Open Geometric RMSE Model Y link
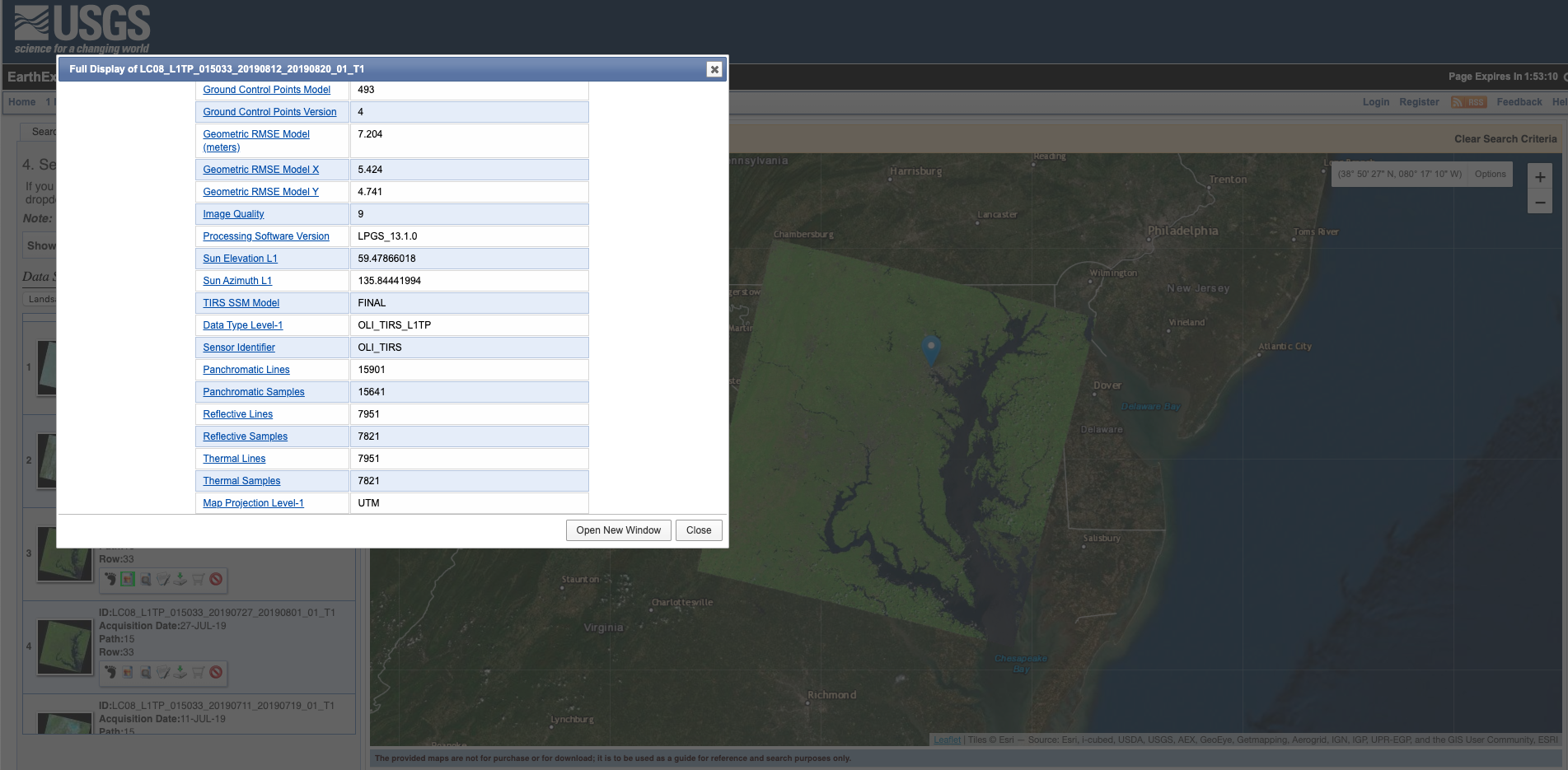The height and width of the screenshot is (770, 1568). (x=260, y=192)
